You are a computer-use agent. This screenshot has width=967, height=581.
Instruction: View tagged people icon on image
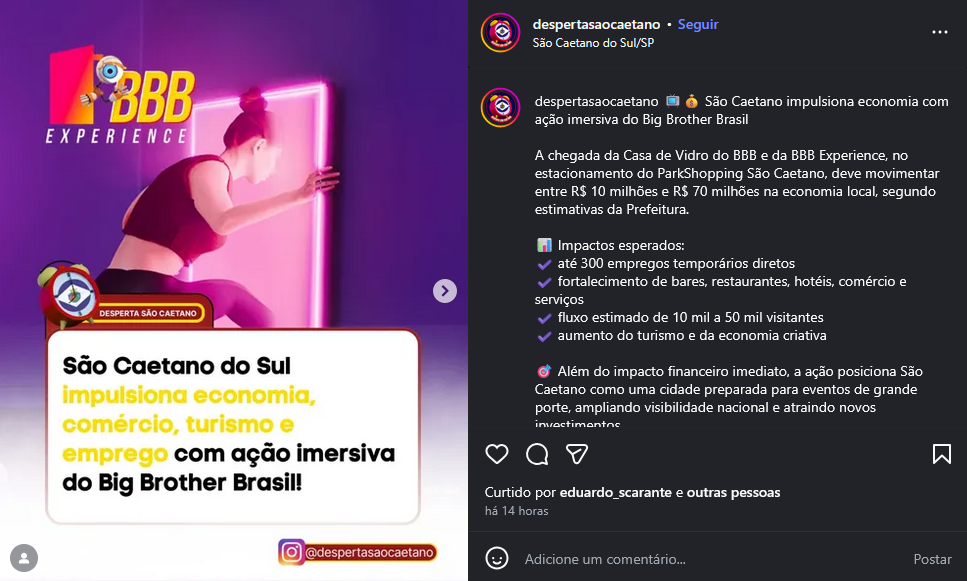click(x=24, y=558)
